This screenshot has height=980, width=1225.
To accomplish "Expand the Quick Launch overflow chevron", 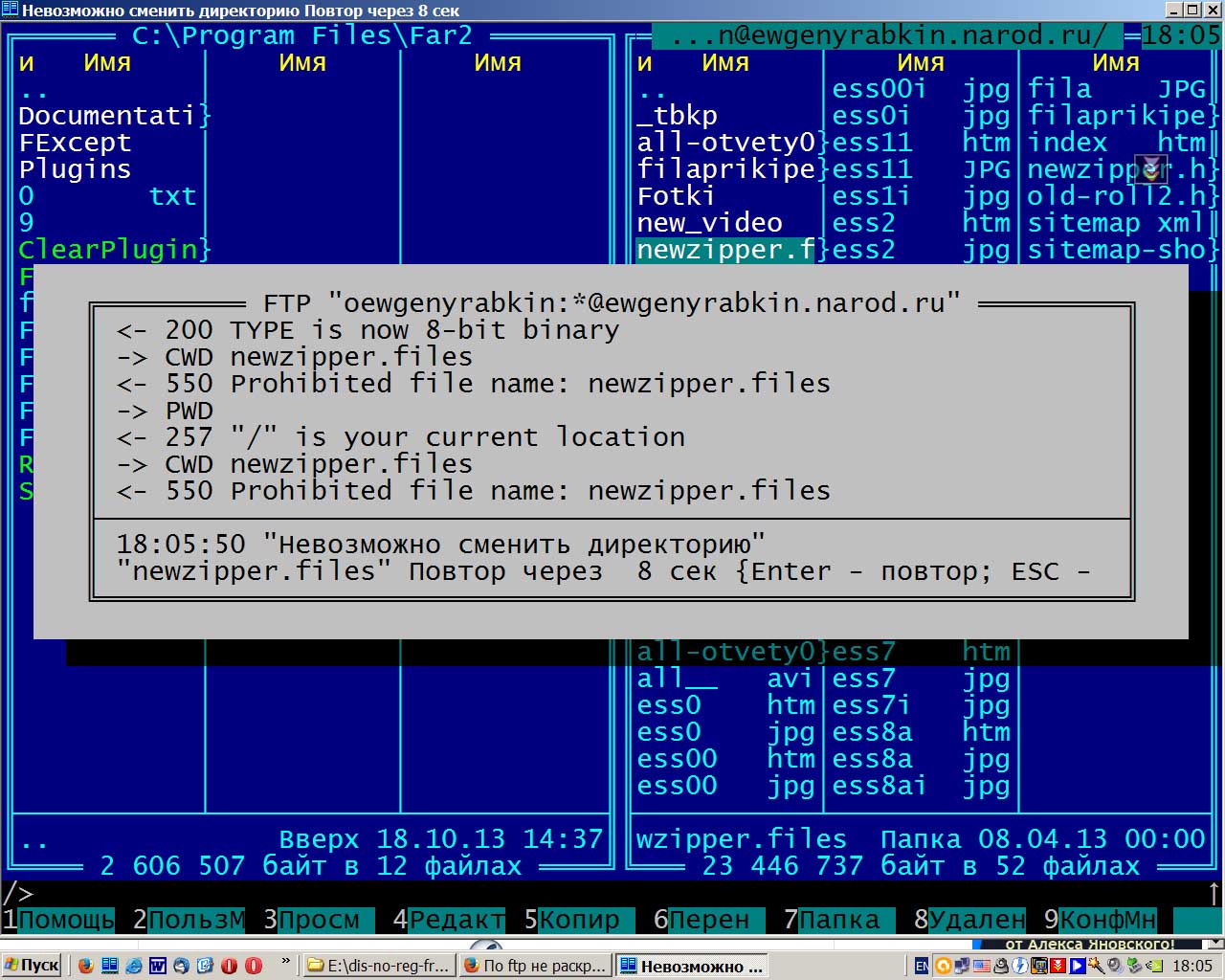I will click(x=285, y=962).
